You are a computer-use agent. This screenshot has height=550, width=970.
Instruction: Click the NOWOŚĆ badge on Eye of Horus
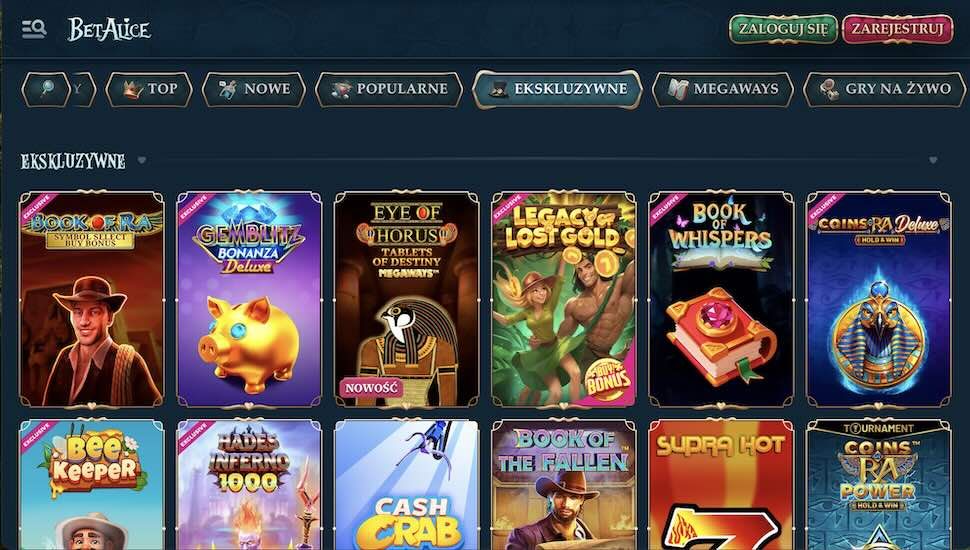coord(371,388)
